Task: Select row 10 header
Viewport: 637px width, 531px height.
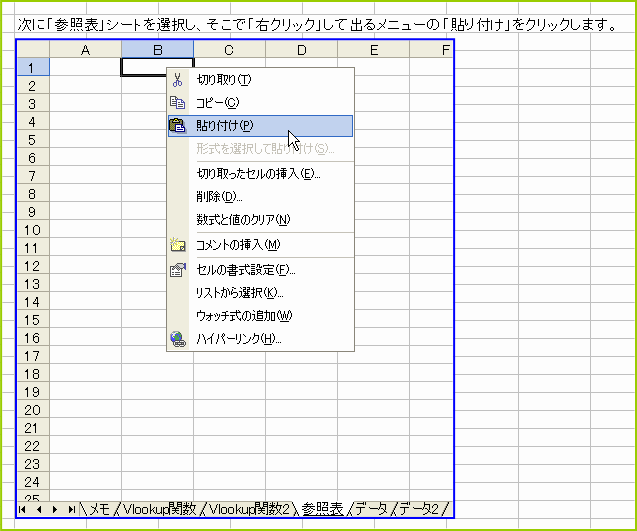Action: [x=33, y=230]
